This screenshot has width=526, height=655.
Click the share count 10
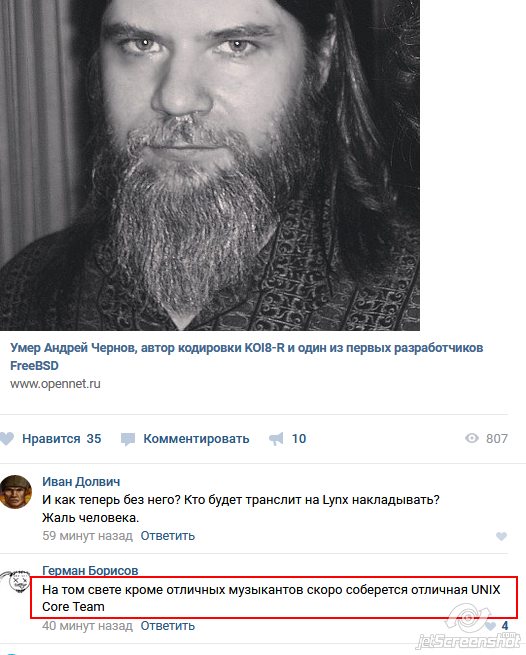[x=299, y=439]
